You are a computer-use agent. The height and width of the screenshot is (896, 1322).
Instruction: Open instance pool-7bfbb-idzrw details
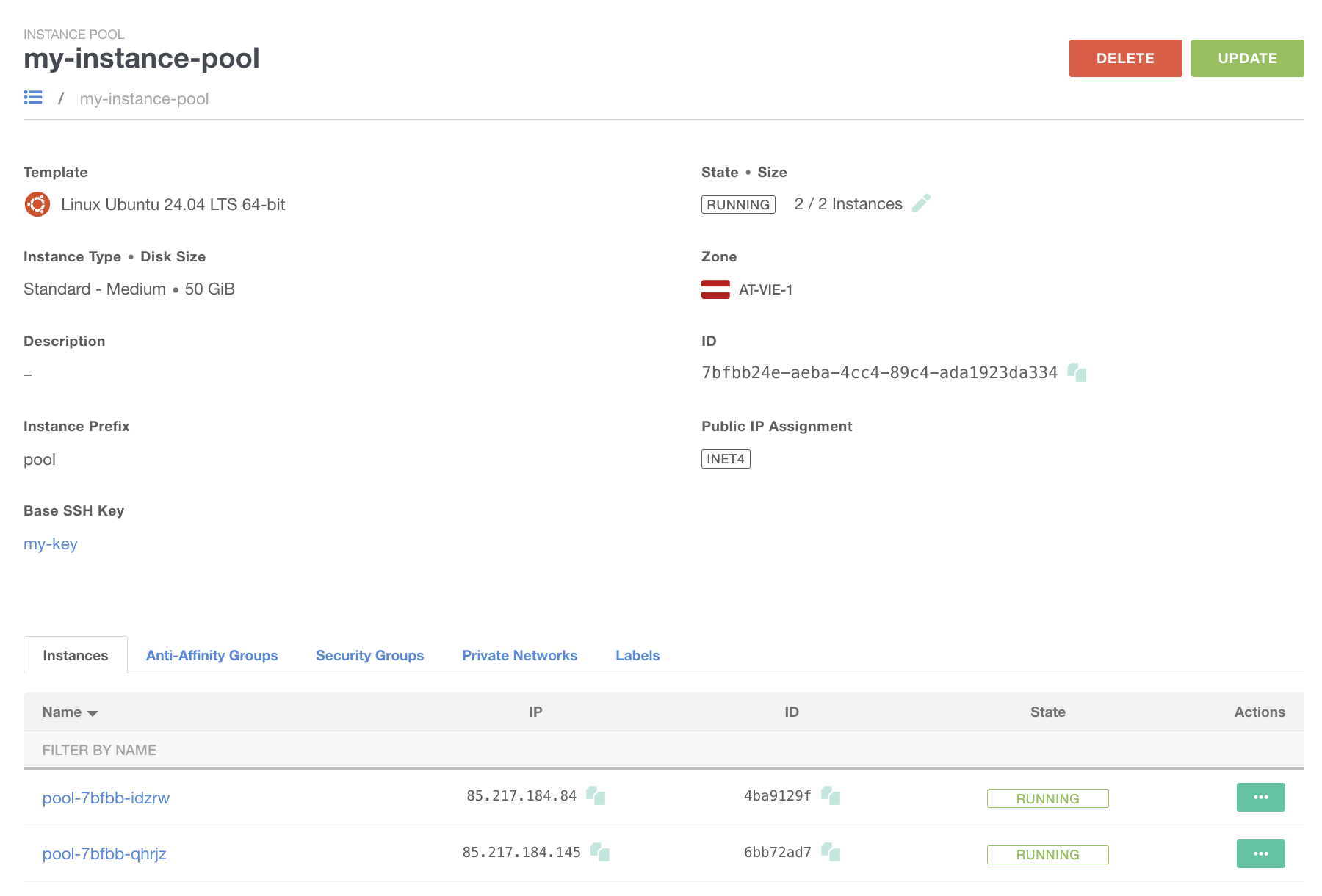[106, 798]
